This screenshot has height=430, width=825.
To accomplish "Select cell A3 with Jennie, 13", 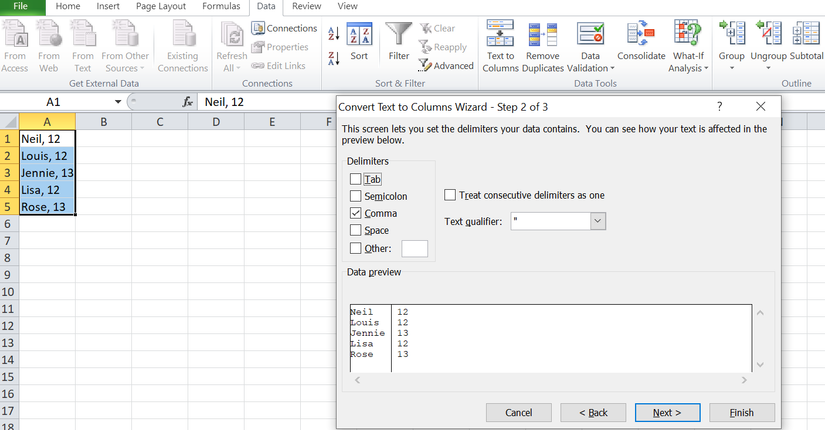I will (47, 173).
